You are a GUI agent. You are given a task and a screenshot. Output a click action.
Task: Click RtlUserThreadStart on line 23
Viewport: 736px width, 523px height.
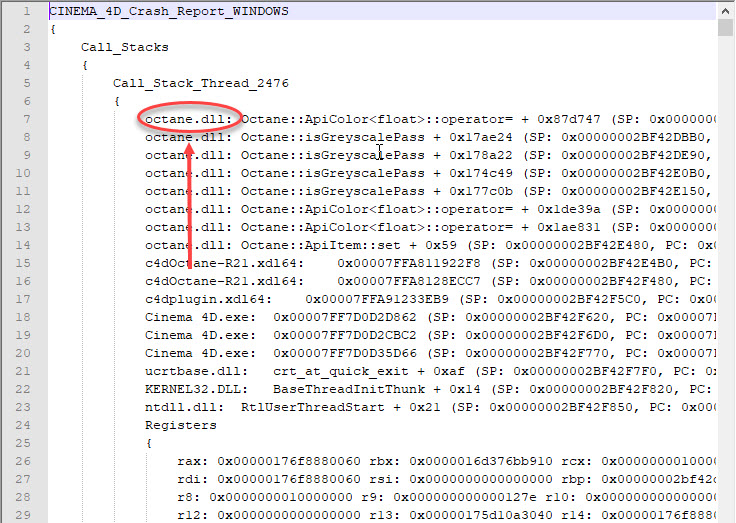click(313, 407)
